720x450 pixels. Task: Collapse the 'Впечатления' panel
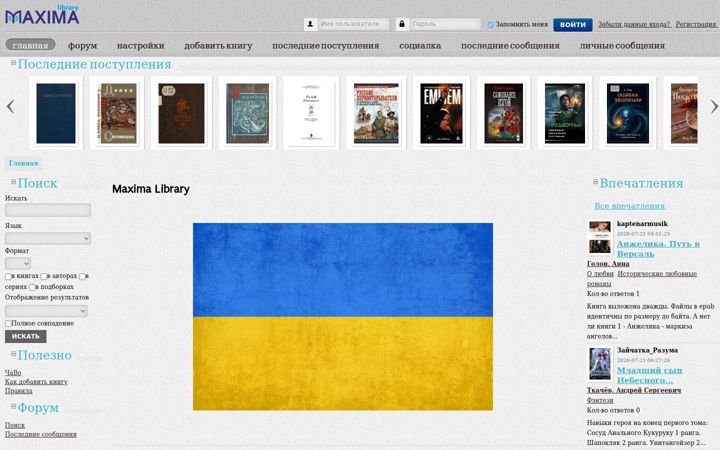[x=596, y=181]
